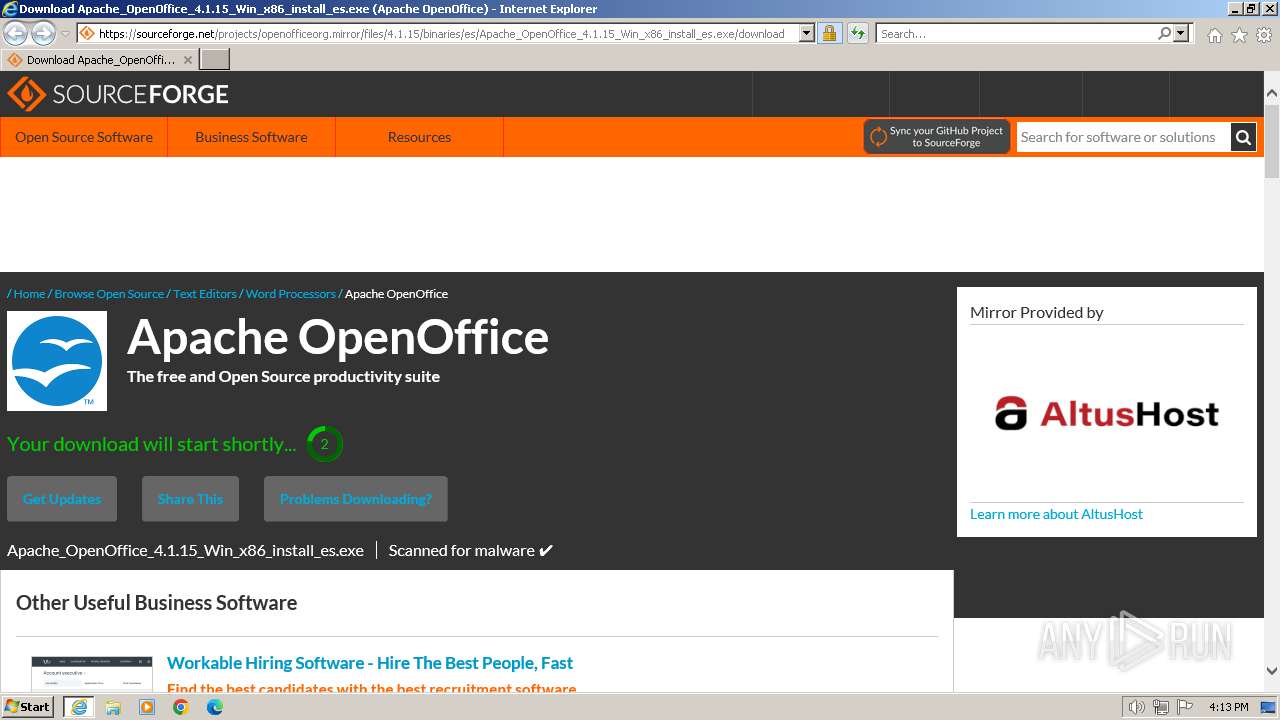Screen dimensions: 1280x720
Task: Close the Download Apache_OpenOffice tab
Action: pos(187,60)
